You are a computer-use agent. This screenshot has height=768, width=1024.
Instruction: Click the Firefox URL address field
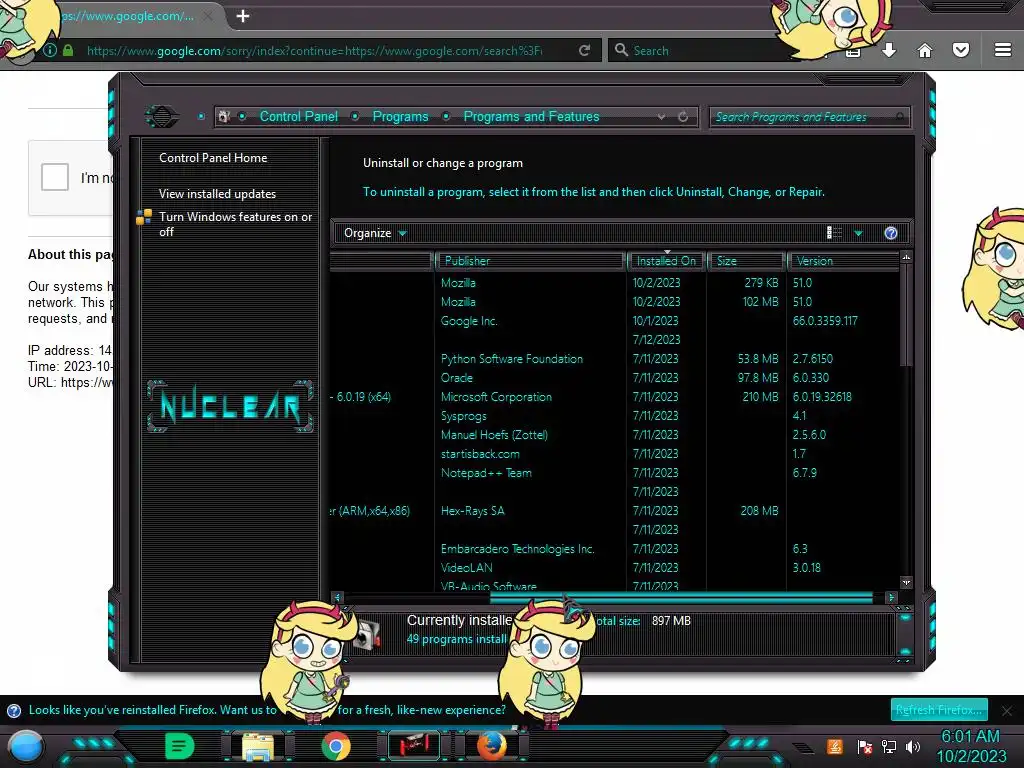tap(313, 50)
